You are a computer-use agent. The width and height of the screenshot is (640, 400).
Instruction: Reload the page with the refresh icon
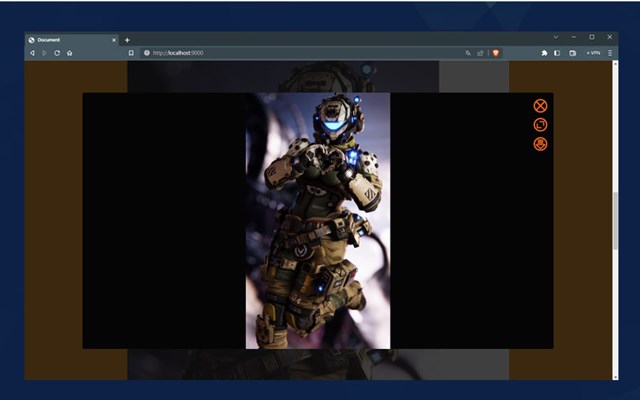57,53
